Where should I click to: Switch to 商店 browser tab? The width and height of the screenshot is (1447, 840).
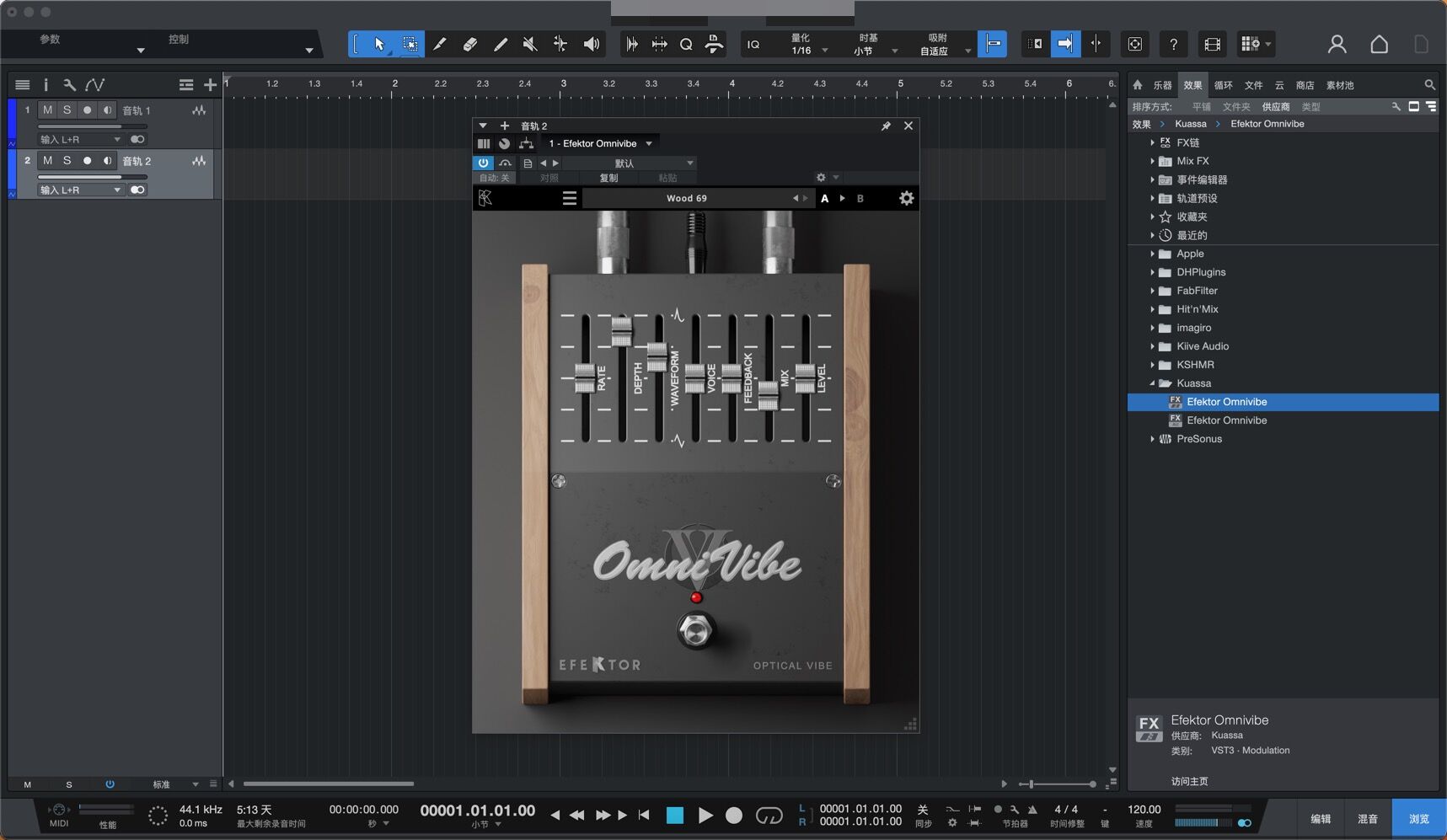click(1305, 85)
